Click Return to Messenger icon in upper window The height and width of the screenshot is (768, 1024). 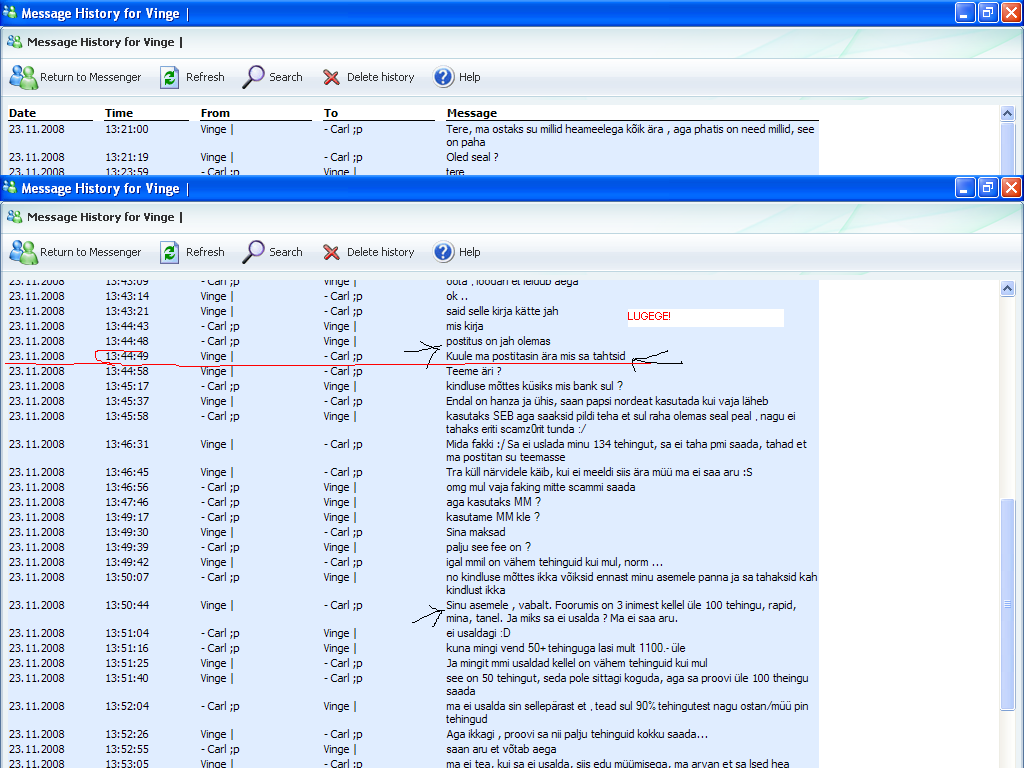coord(23,77)
